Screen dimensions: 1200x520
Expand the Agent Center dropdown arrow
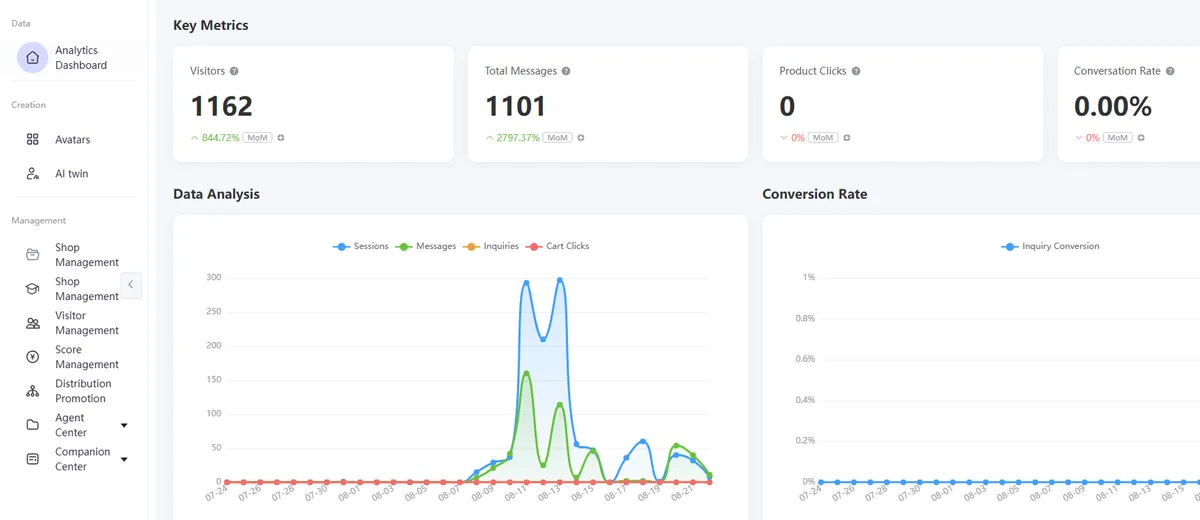(124, 425)
